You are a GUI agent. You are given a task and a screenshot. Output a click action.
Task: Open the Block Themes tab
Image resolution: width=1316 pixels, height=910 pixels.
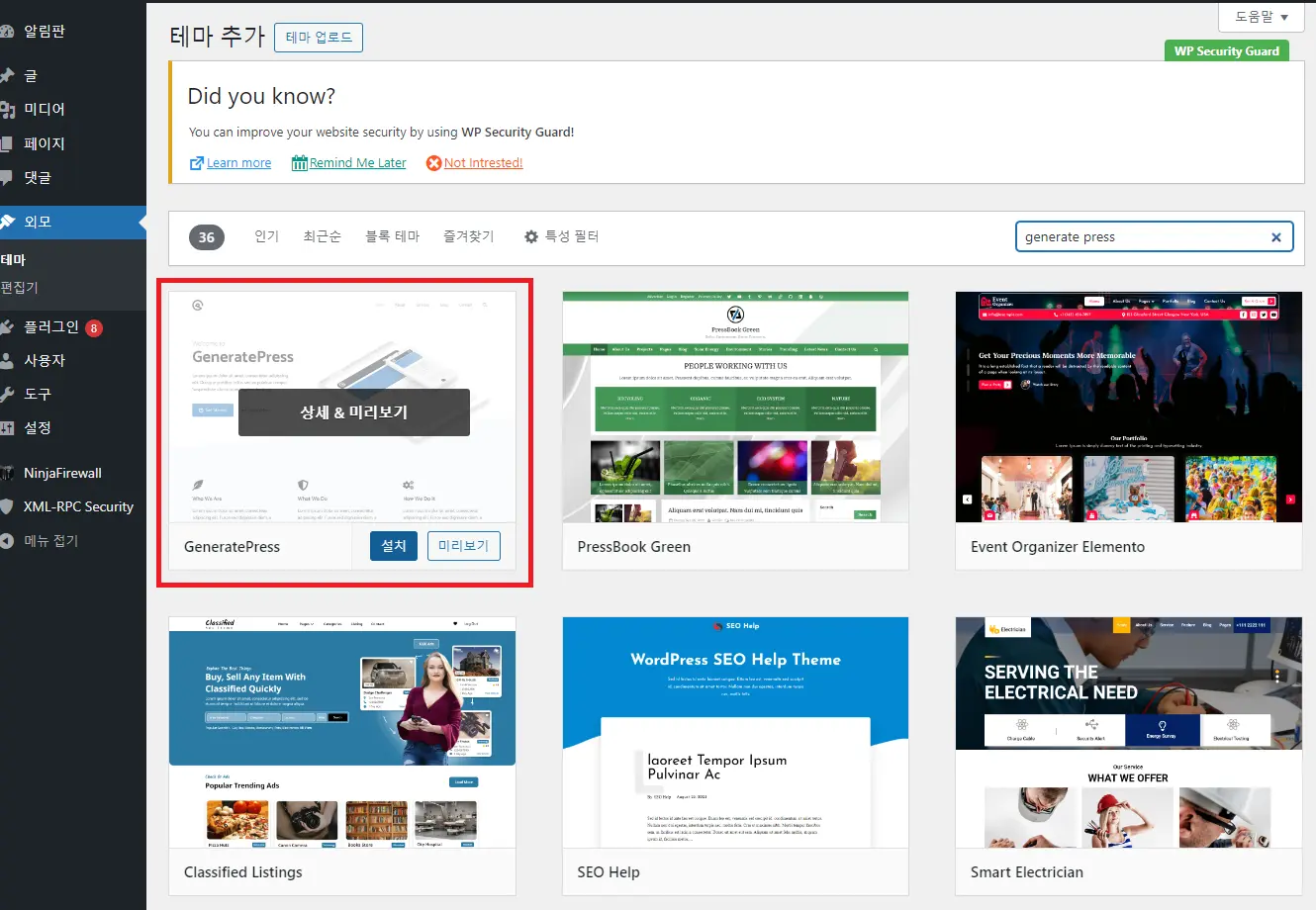[393, 236]
